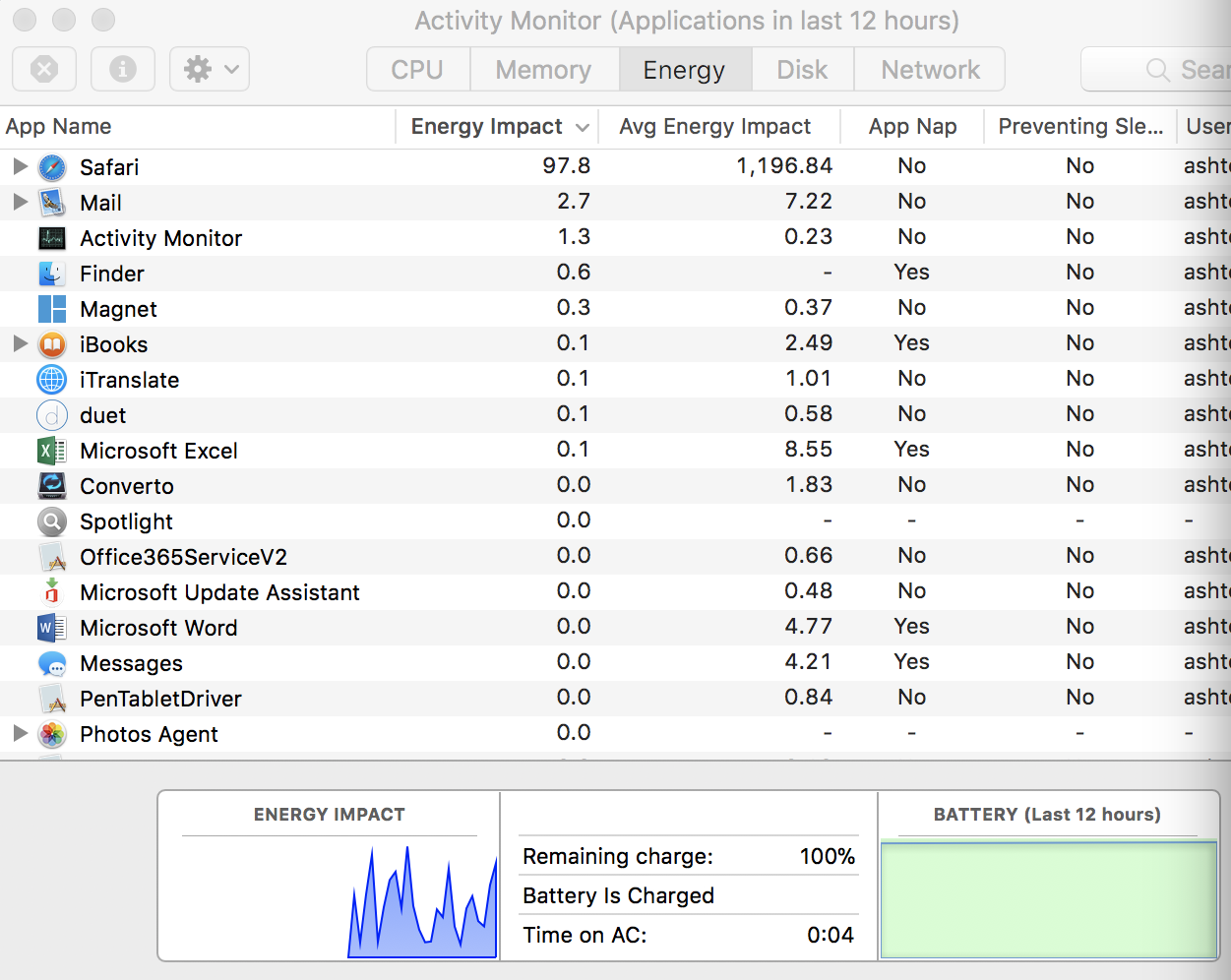Click the Remaining charge 100% value
Image resolution: width=1231 pixels, height=980 pixels.
point(828,856)
